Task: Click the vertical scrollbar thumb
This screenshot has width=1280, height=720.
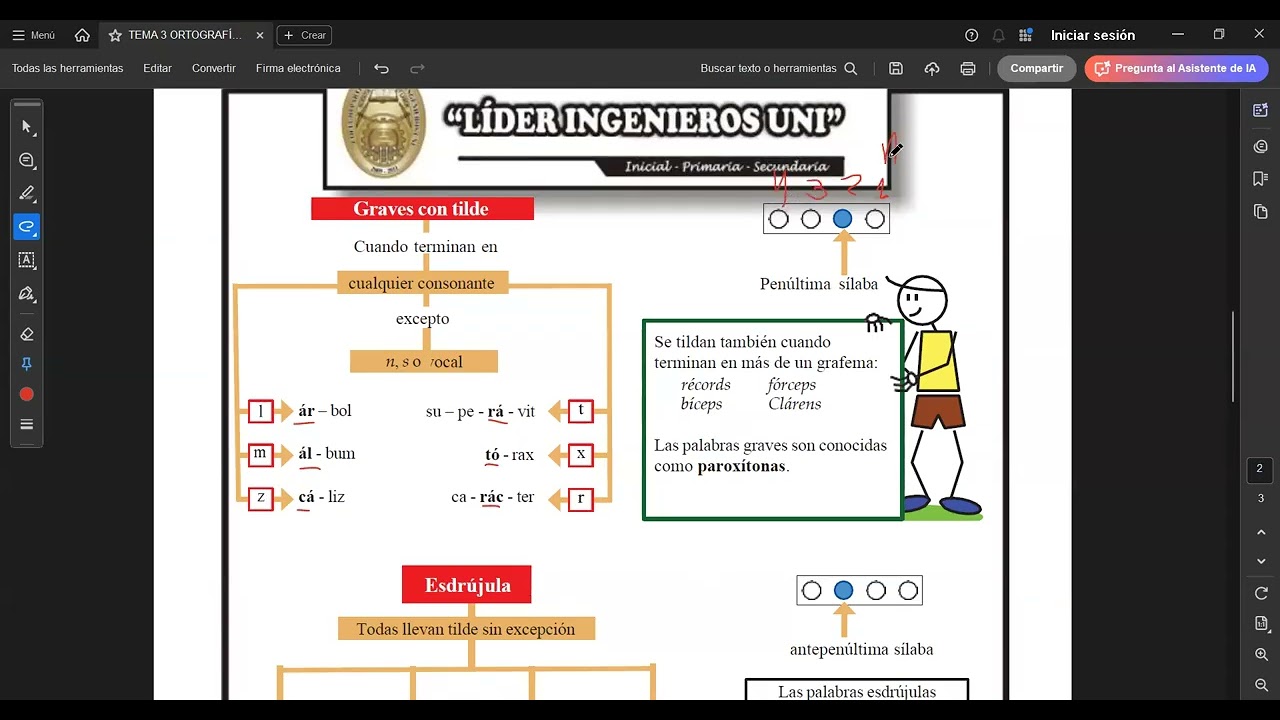Action: click(1233, 356)
